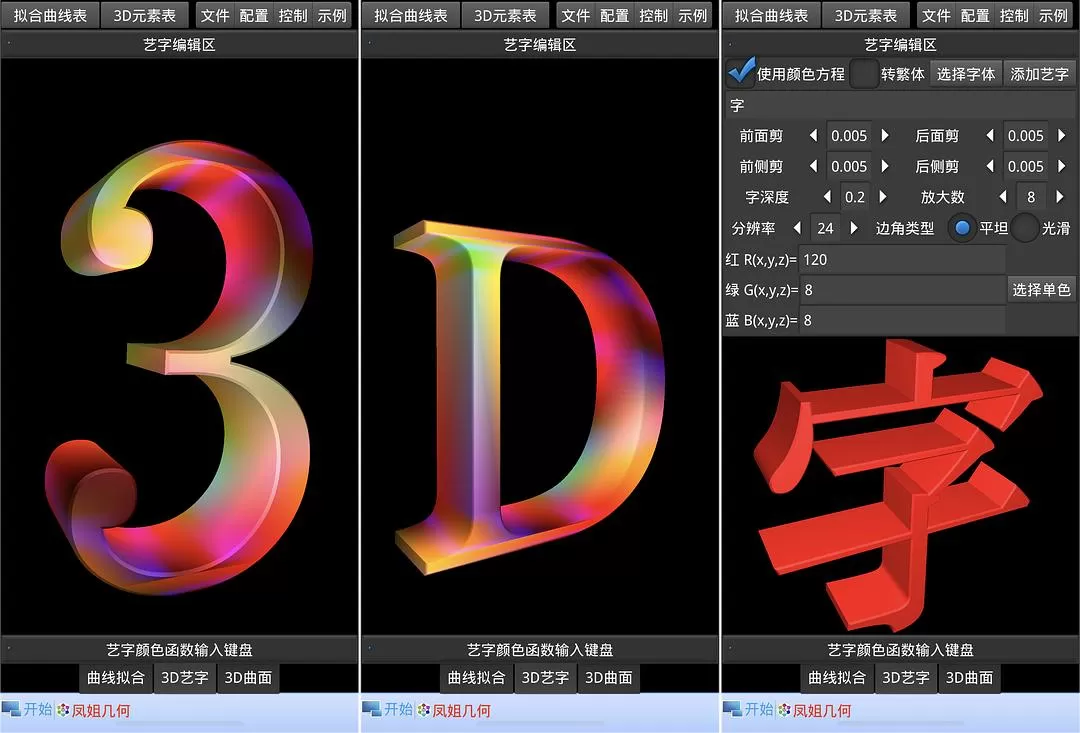
Task: Collapse the 艺字编辑区 header in the right panel
Action: click(900, 45)
